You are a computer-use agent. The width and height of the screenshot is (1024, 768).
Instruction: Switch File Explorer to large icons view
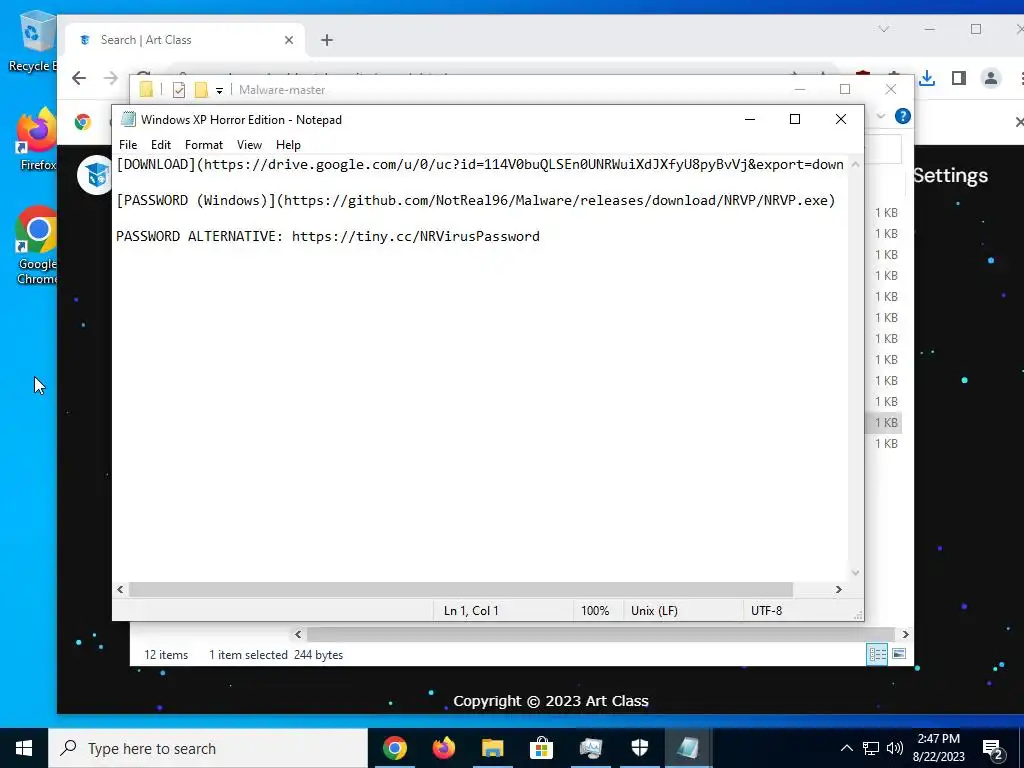(899, 654)
